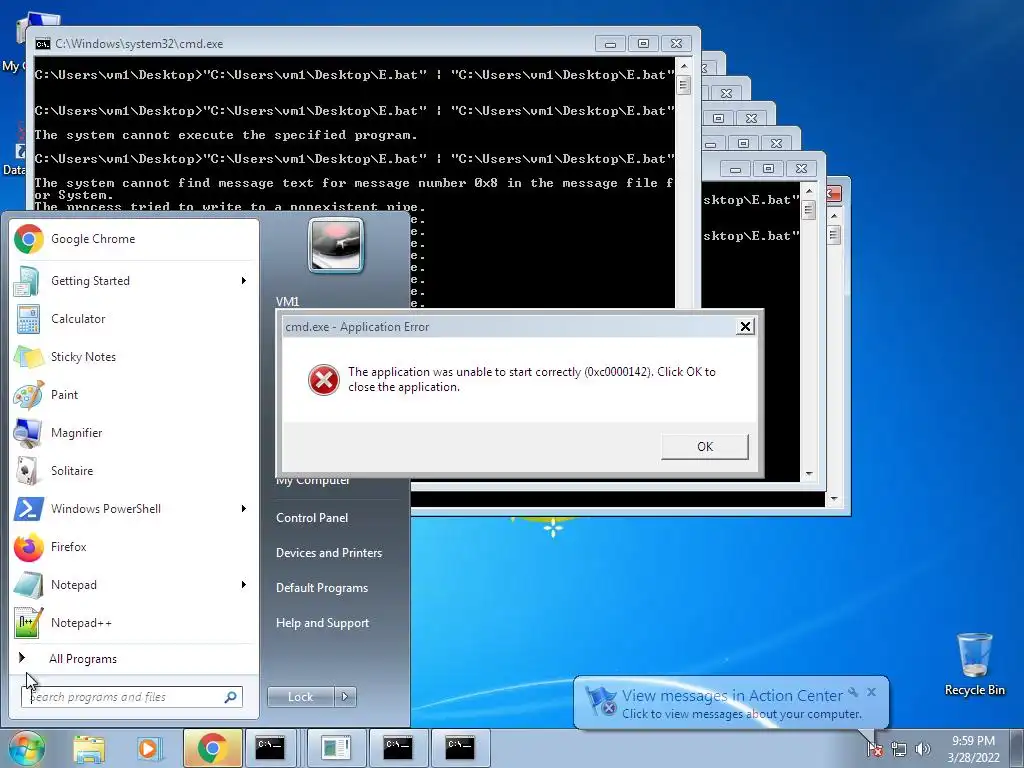Click the middle cmd icon on taskbar
Screen dimensions: 1024x768
pos(398,748)
